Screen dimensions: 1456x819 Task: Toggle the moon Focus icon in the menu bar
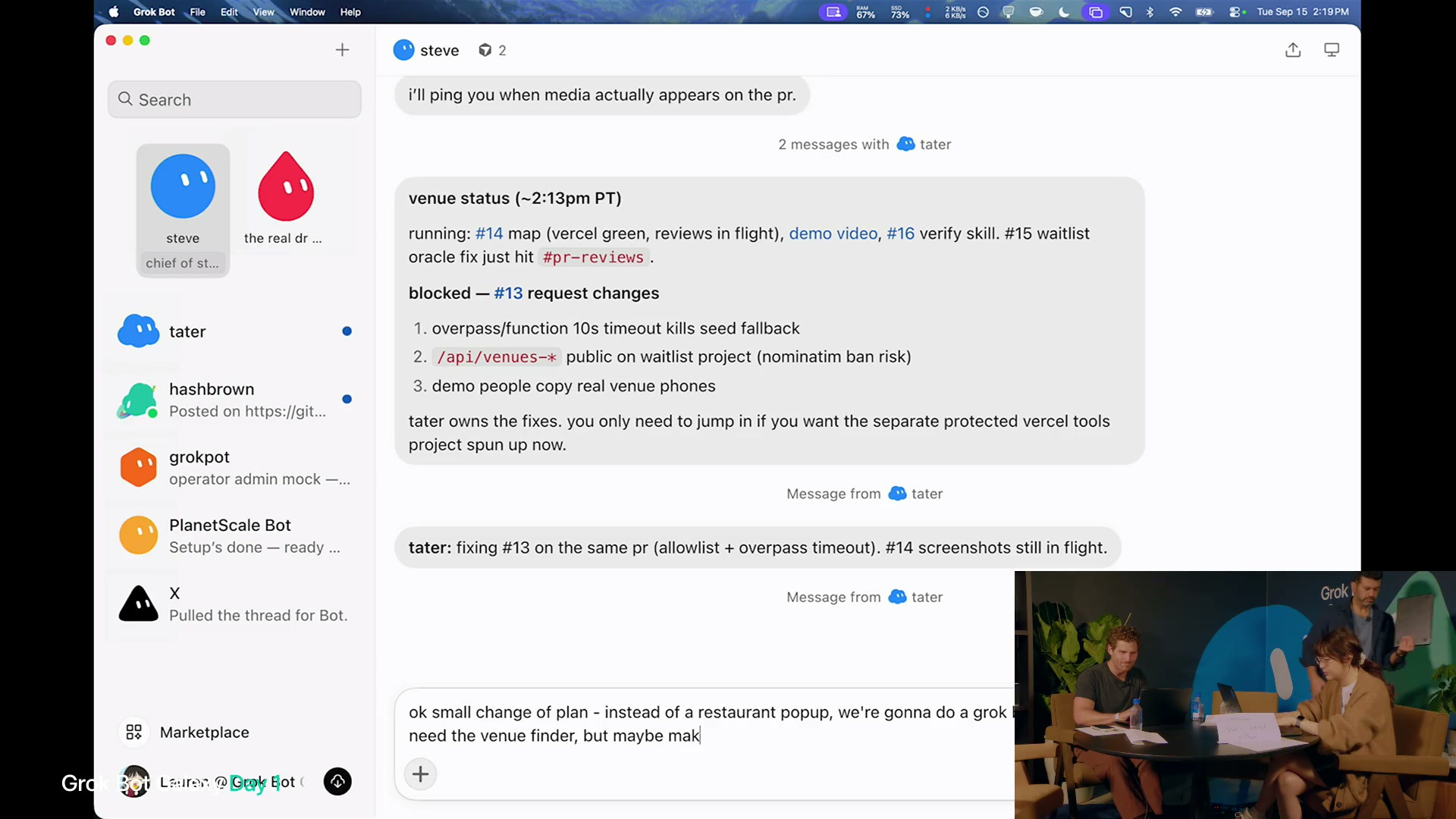[x=1064, y=12]
